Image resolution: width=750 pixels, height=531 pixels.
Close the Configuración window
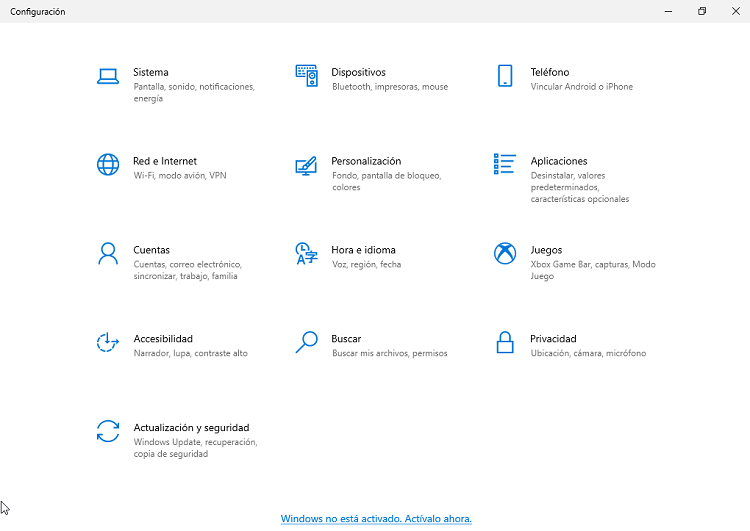click(x=735, y=11)
